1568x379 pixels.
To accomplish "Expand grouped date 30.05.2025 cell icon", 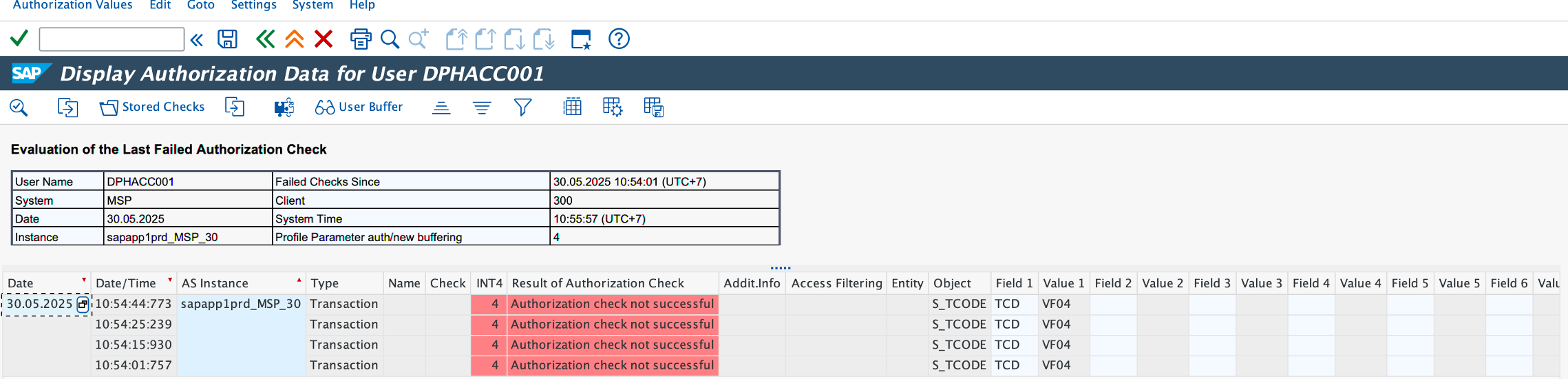I will 83,305.
